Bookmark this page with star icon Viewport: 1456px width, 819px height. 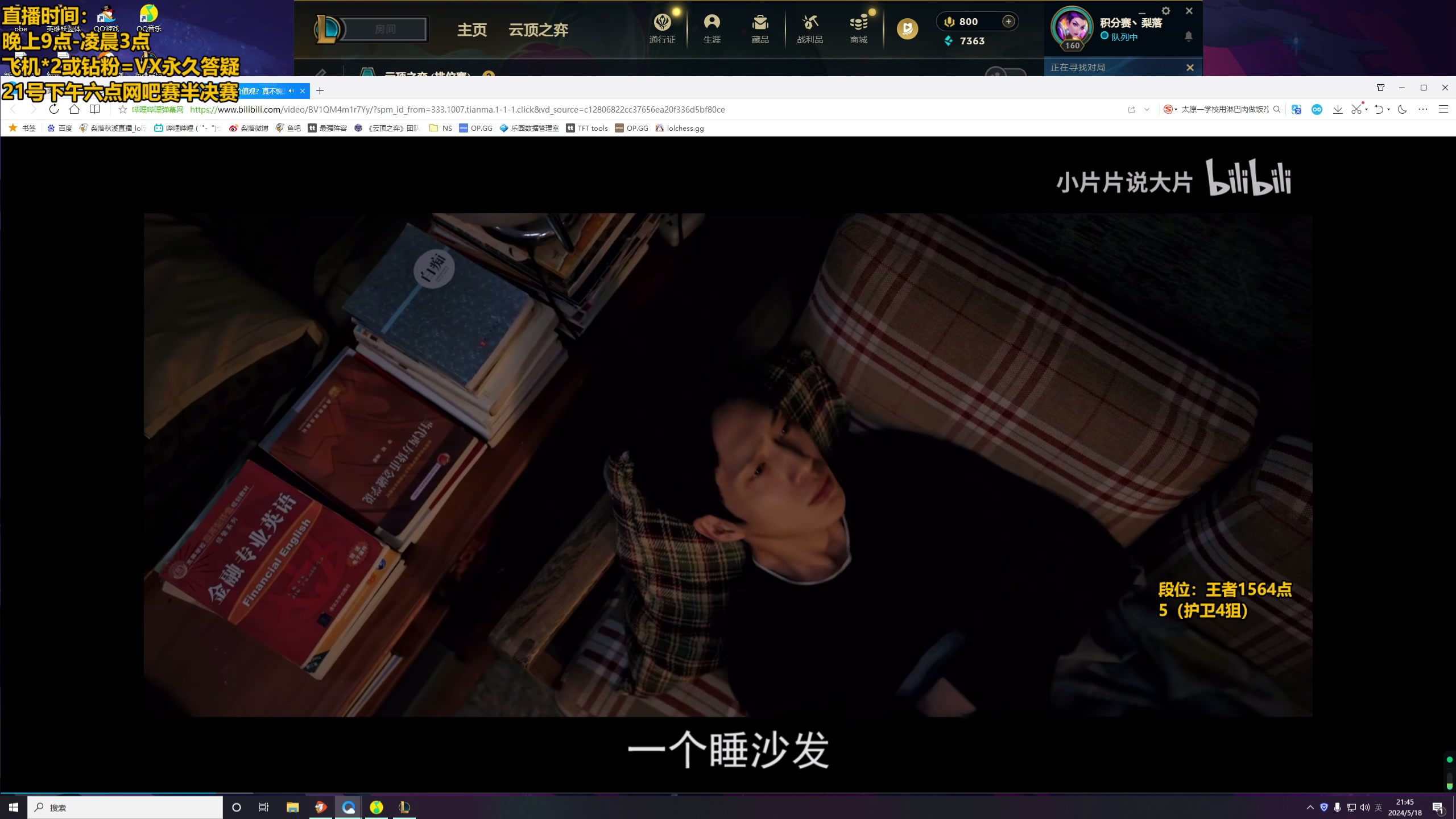pos(122,109)
